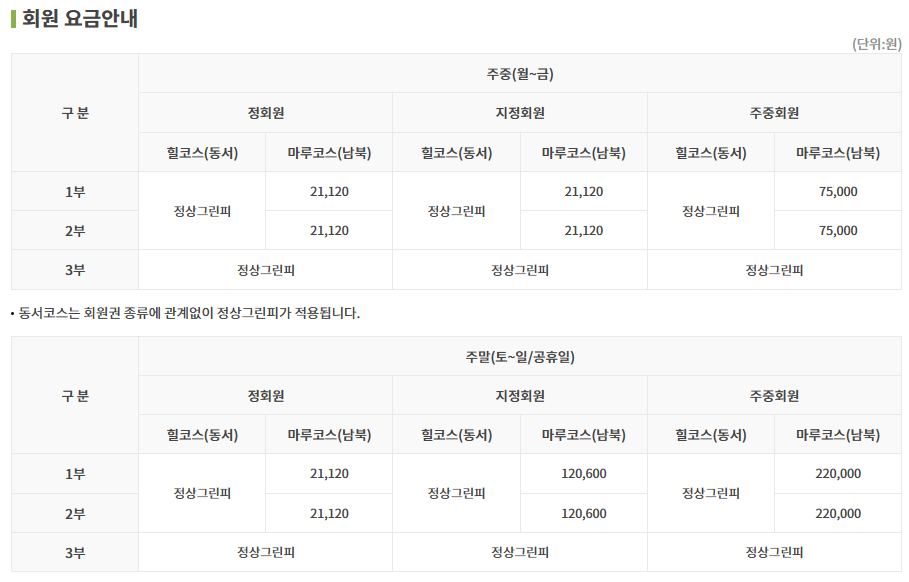The height and width of the screenshot is (582, 909).
Task: Select the weekday 1부 row label
Action: 75,191
